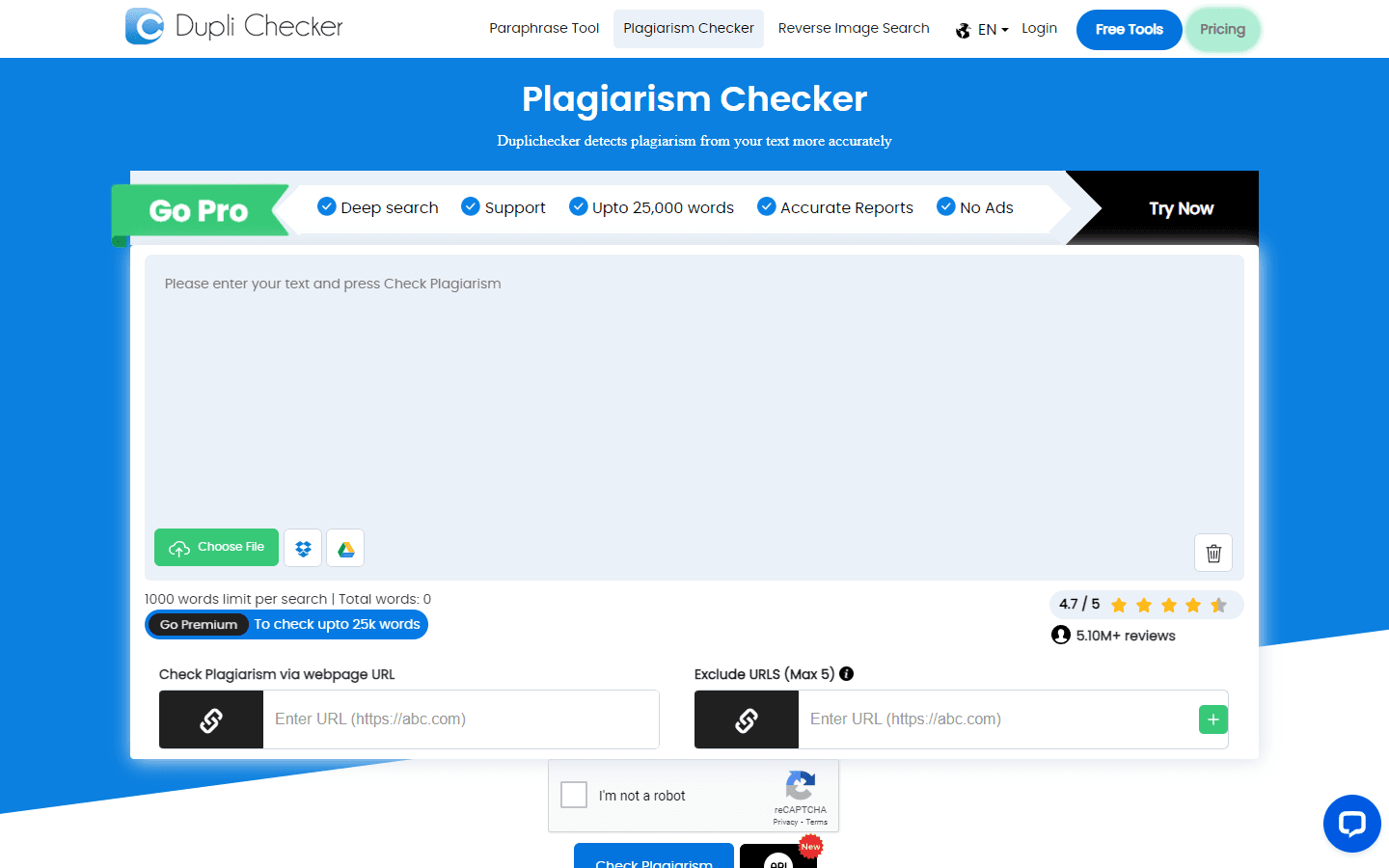This screenshot has width=1389, height=868.
Task: Click the Dupli Checker logo
Action: click(234, 26)
